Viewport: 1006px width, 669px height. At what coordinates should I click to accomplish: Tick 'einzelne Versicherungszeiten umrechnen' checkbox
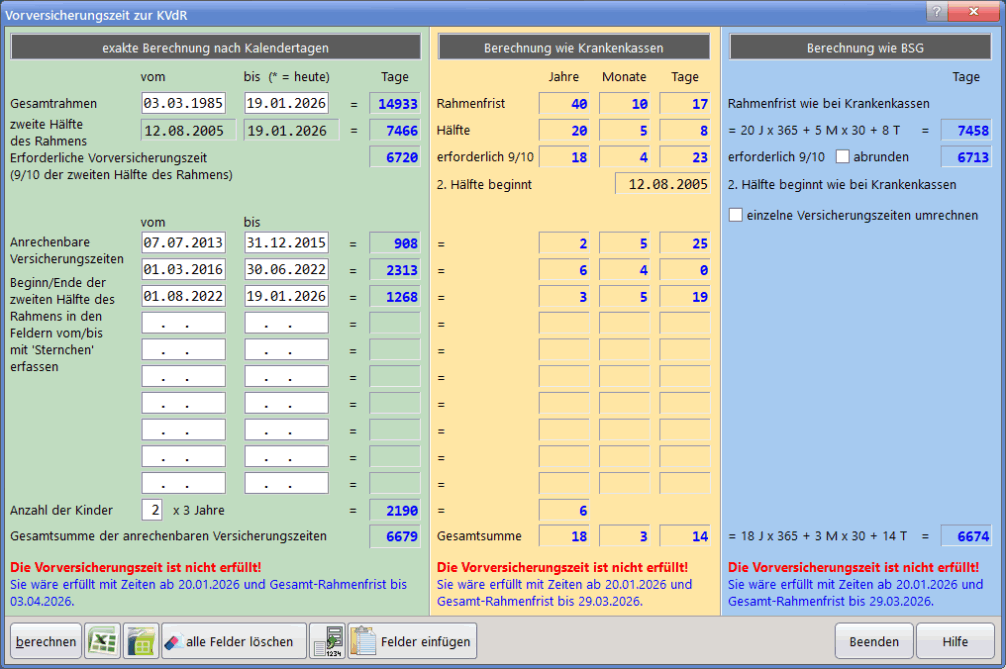737,214
